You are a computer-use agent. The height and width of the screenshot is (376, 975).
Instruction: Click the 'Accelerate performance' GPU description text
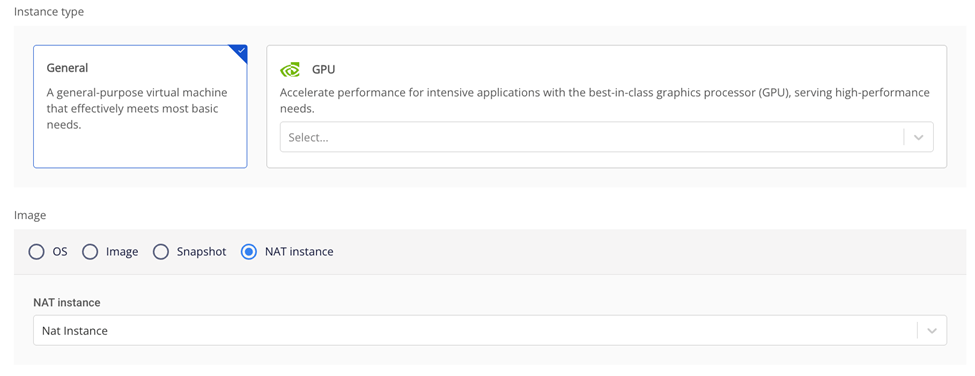(x=604, y=100)
